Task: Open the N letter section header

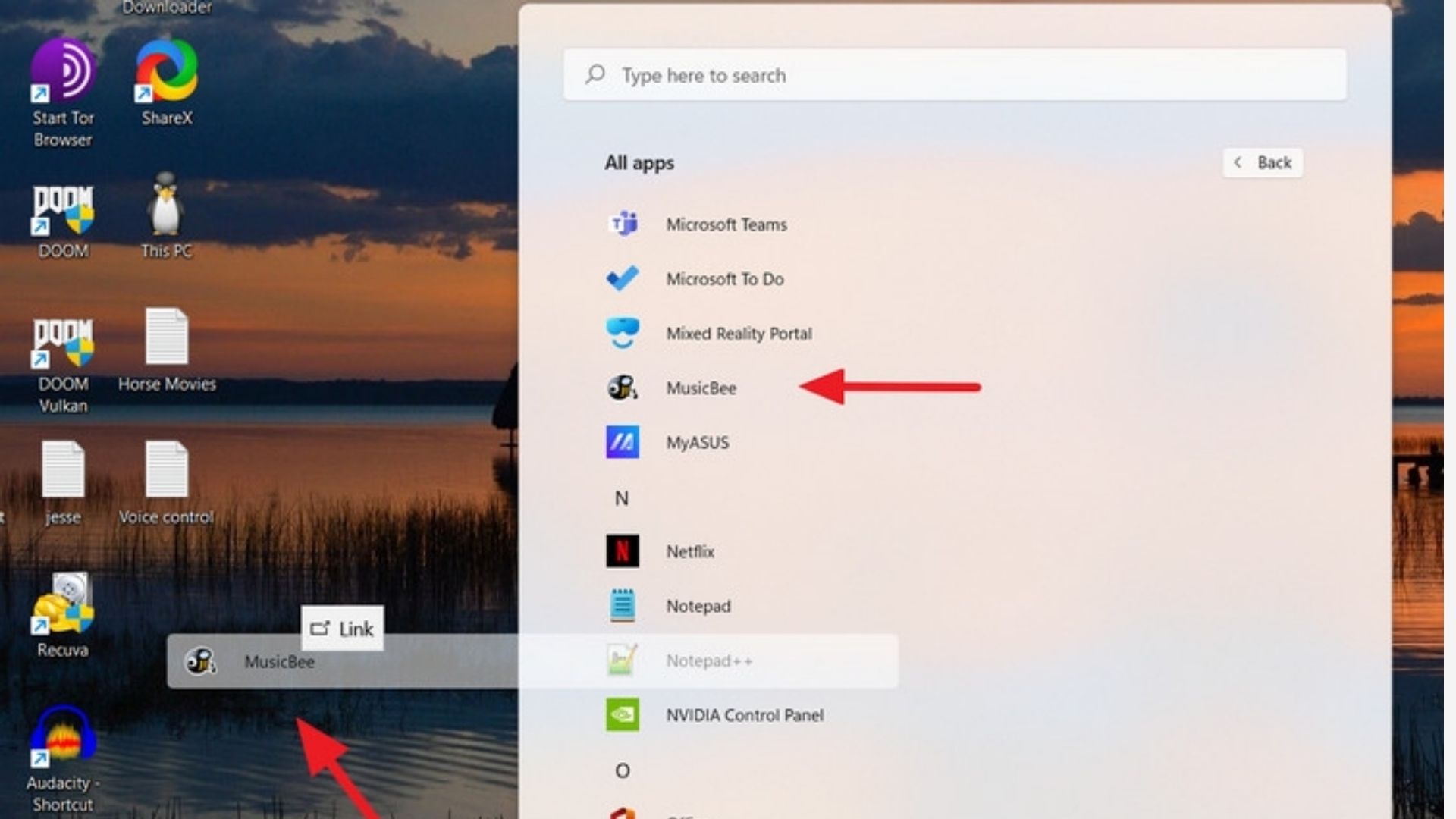Action: (622, 498)
